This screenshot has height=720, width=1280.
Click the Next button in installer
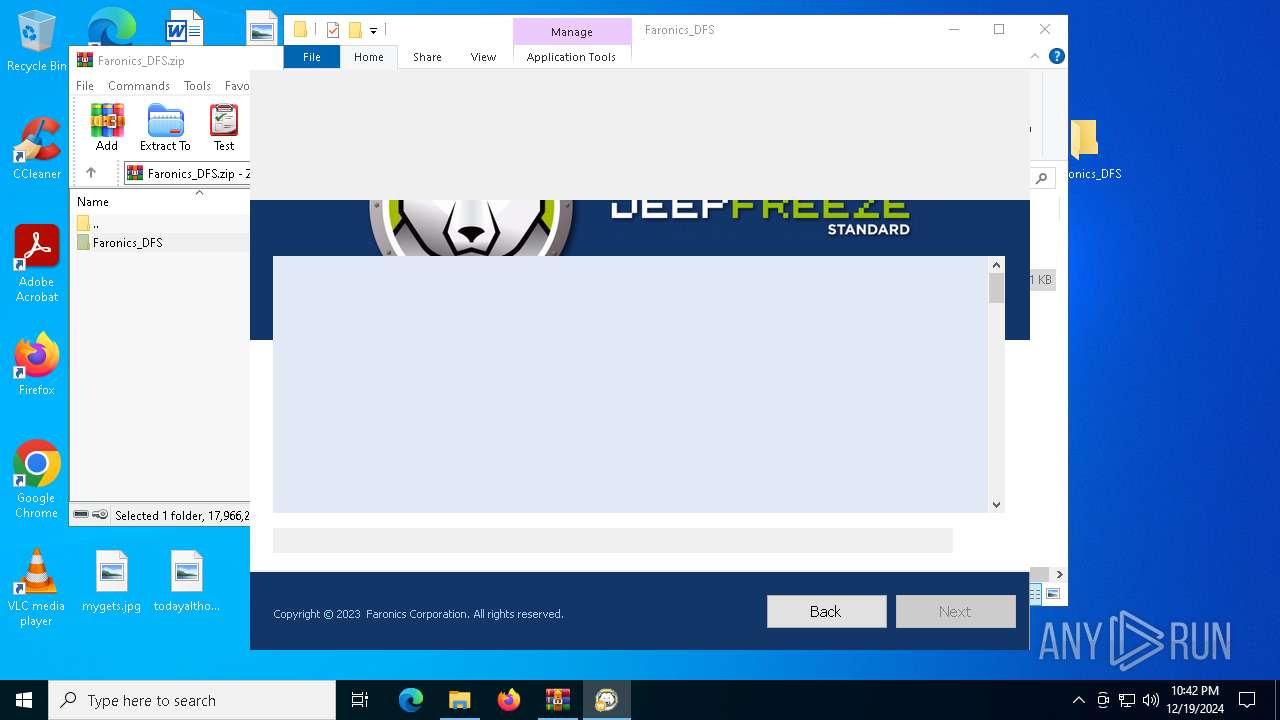(x=955, y=611)
